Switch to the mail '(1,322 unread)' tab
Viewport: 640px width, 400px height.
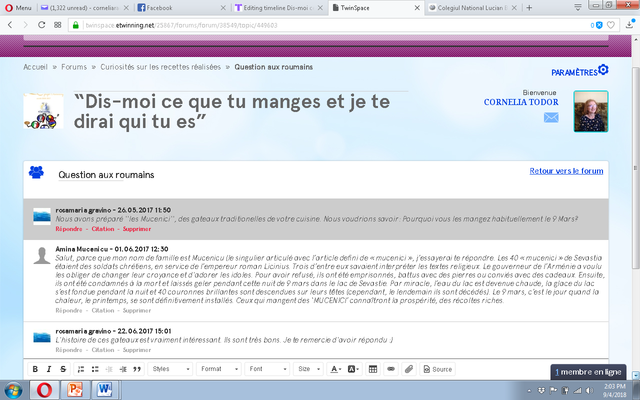84,8
